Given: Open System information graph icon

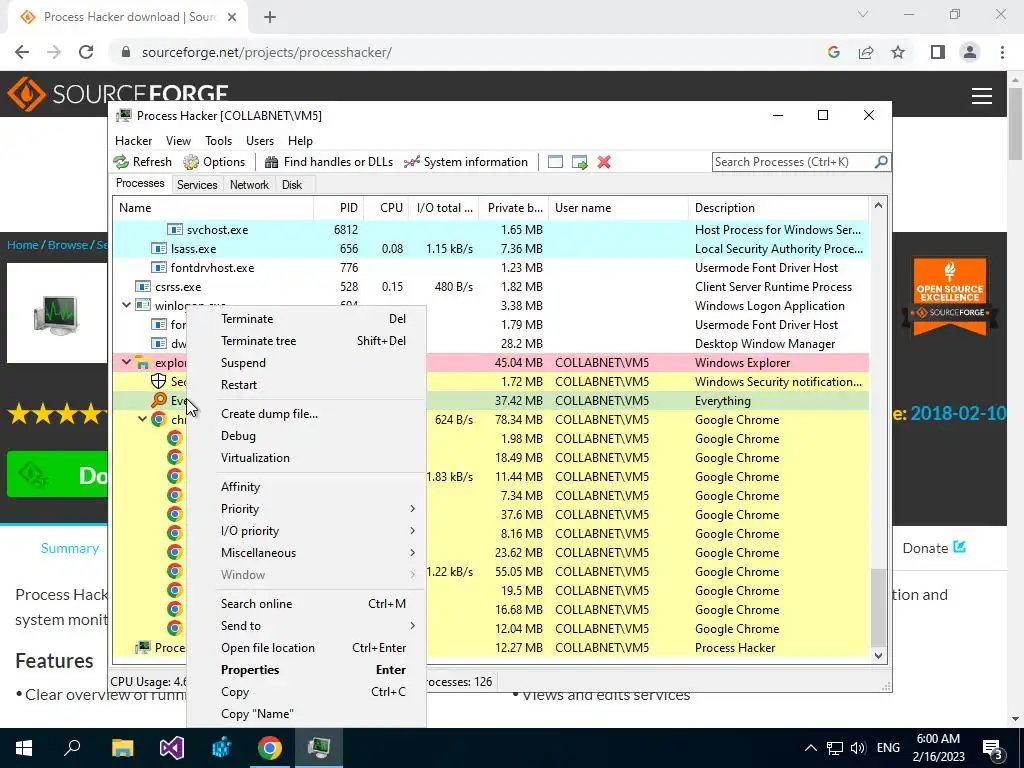Looking at the screenshot, I should tap(411, 162).
